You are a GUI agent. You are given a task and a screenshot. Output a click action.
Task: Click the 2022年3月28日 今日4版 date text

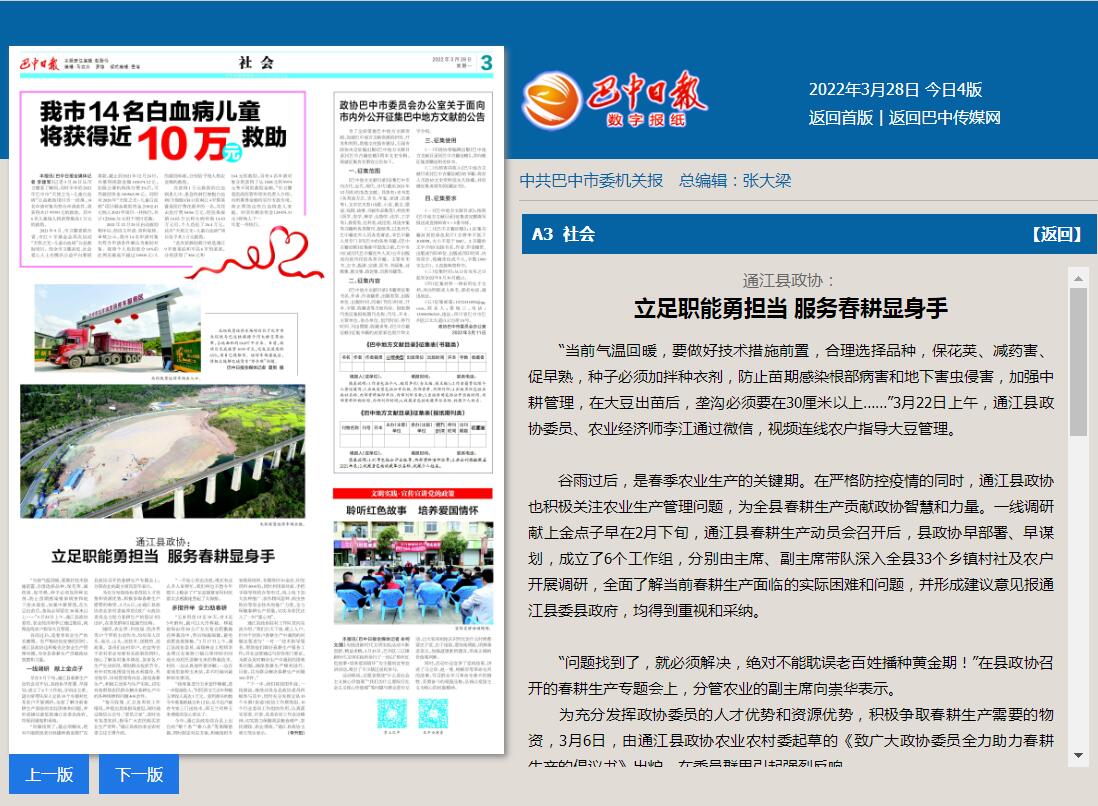895,90
